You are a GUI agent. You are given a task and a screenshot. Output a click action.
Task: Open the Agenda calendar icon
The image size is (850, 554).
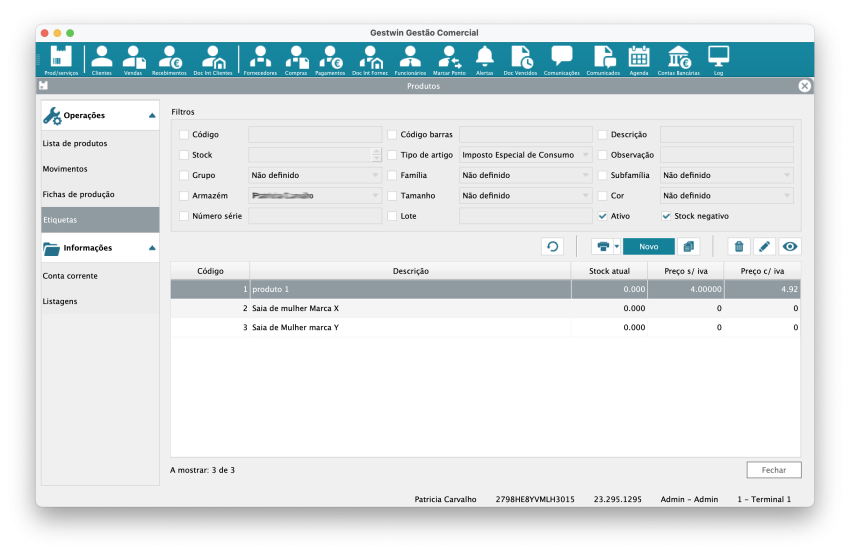click(x=638, y=59)
